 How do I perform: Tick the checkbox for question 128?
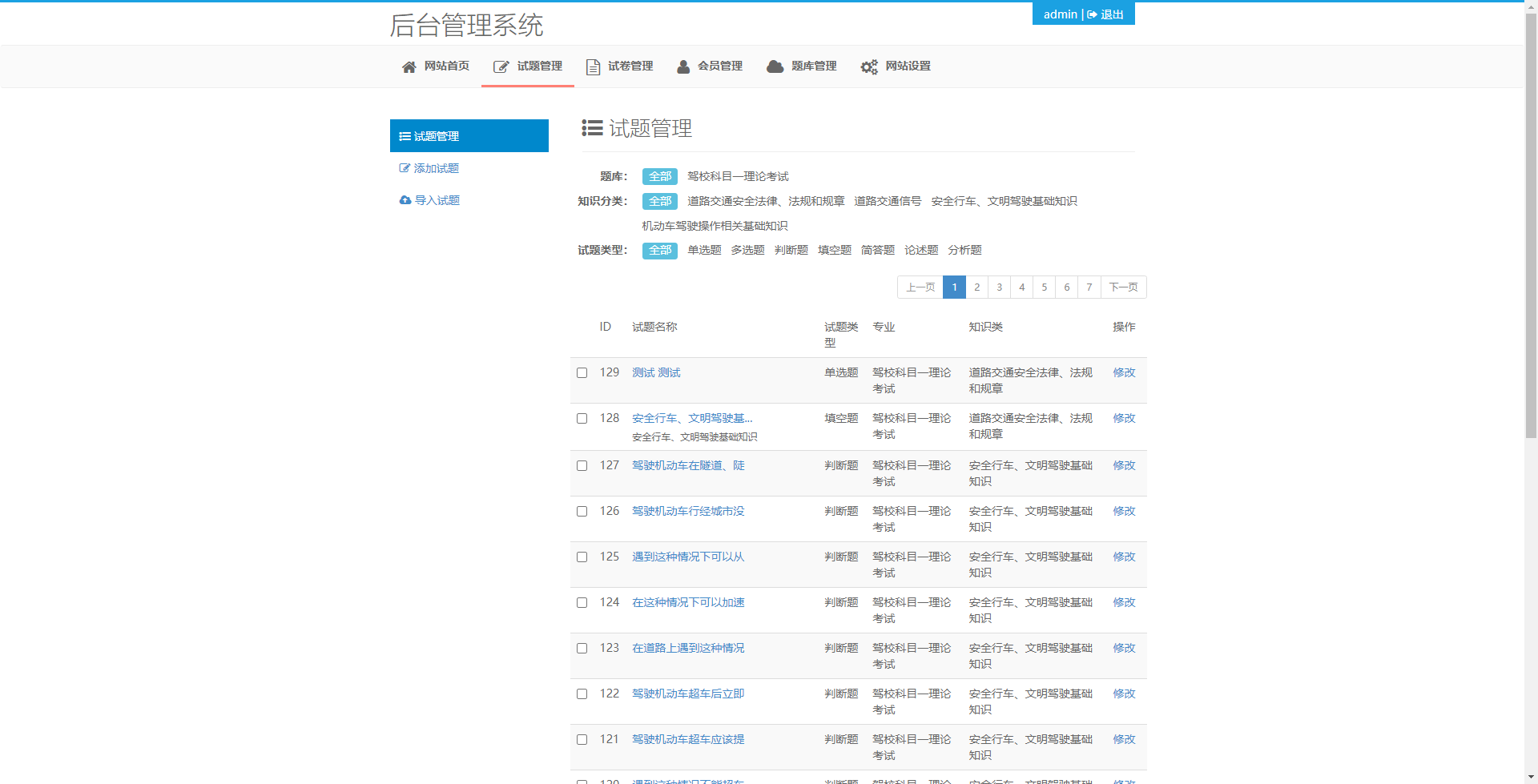point(582,418)
